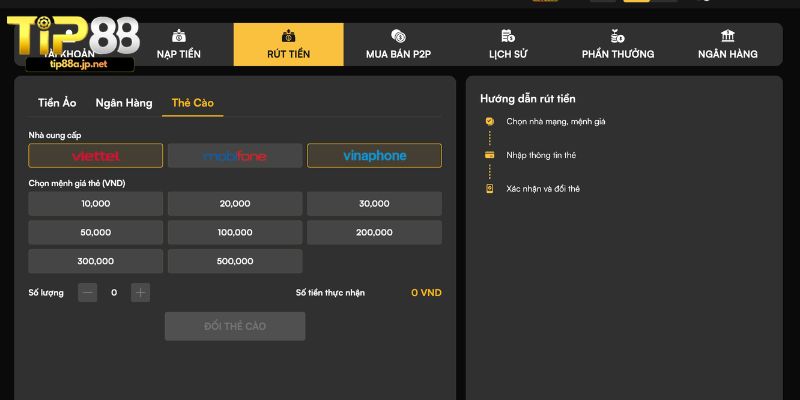800x400 pixels.
Task: Click the TIP88 logo
Action: [73, 36]
